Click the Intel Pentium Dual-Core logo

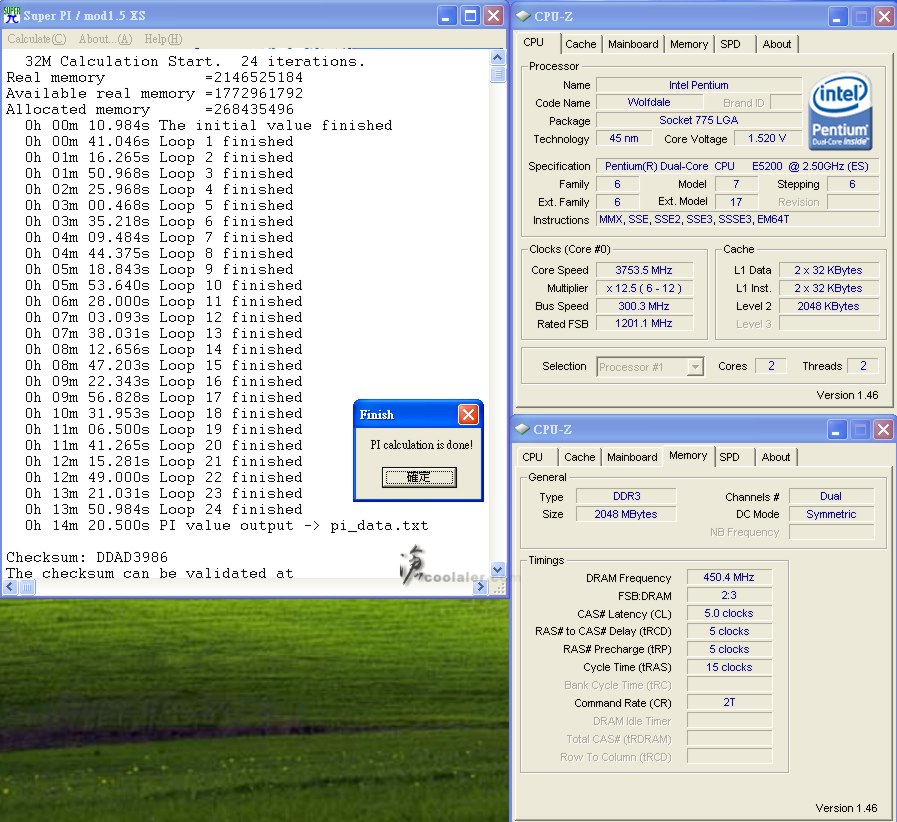click(840, 111)
